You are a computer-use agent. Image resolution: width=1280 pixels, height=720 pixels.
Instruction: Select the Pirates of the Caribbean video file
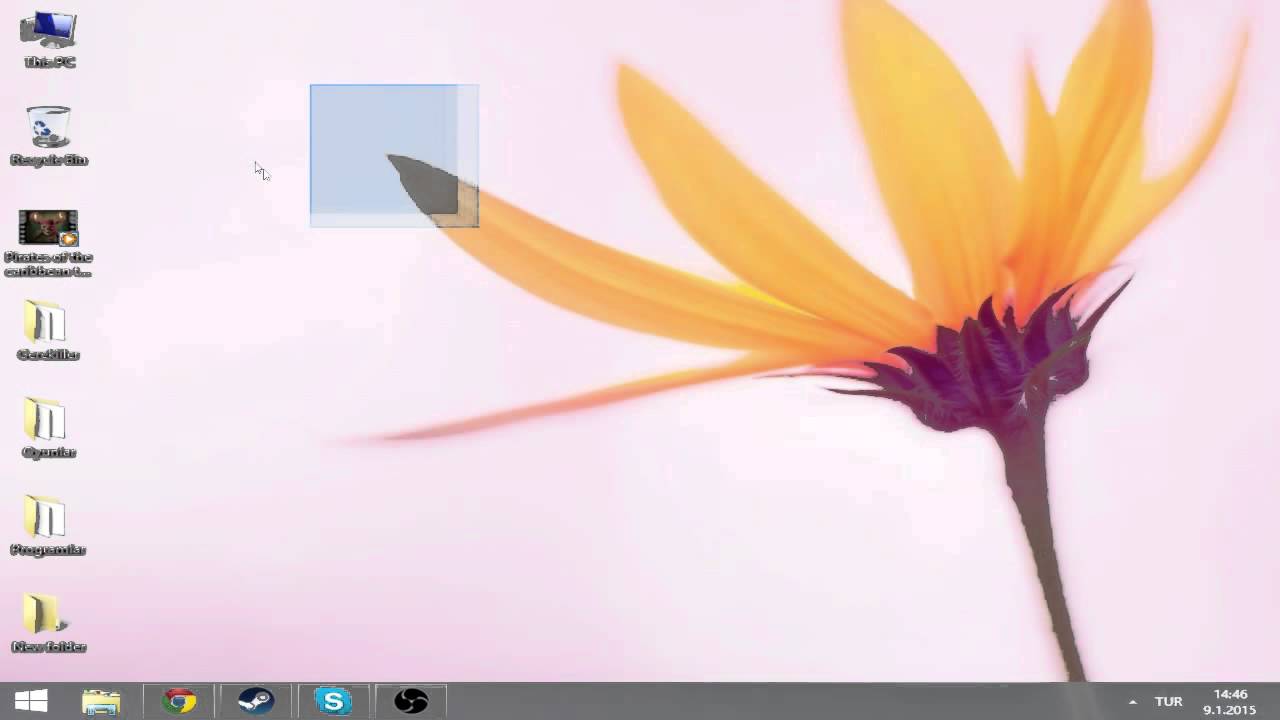[48, 243]
